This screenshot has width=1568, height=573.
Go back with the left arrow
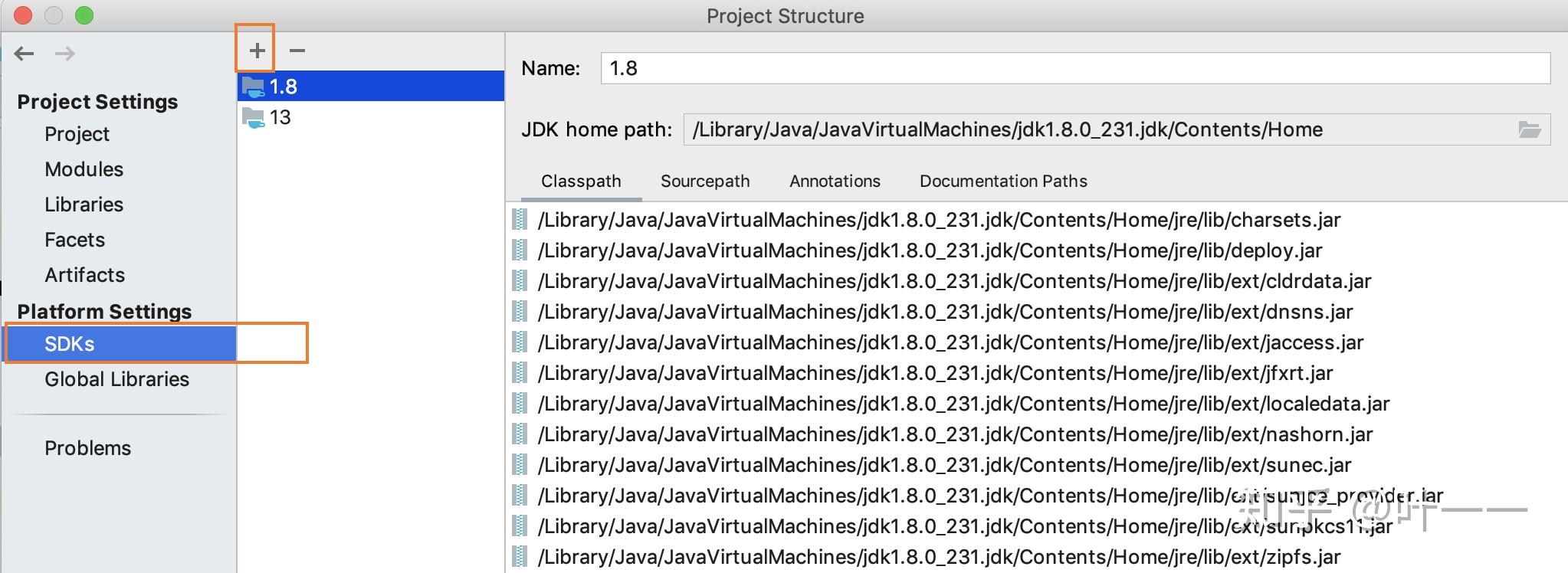tap(25, 54)
